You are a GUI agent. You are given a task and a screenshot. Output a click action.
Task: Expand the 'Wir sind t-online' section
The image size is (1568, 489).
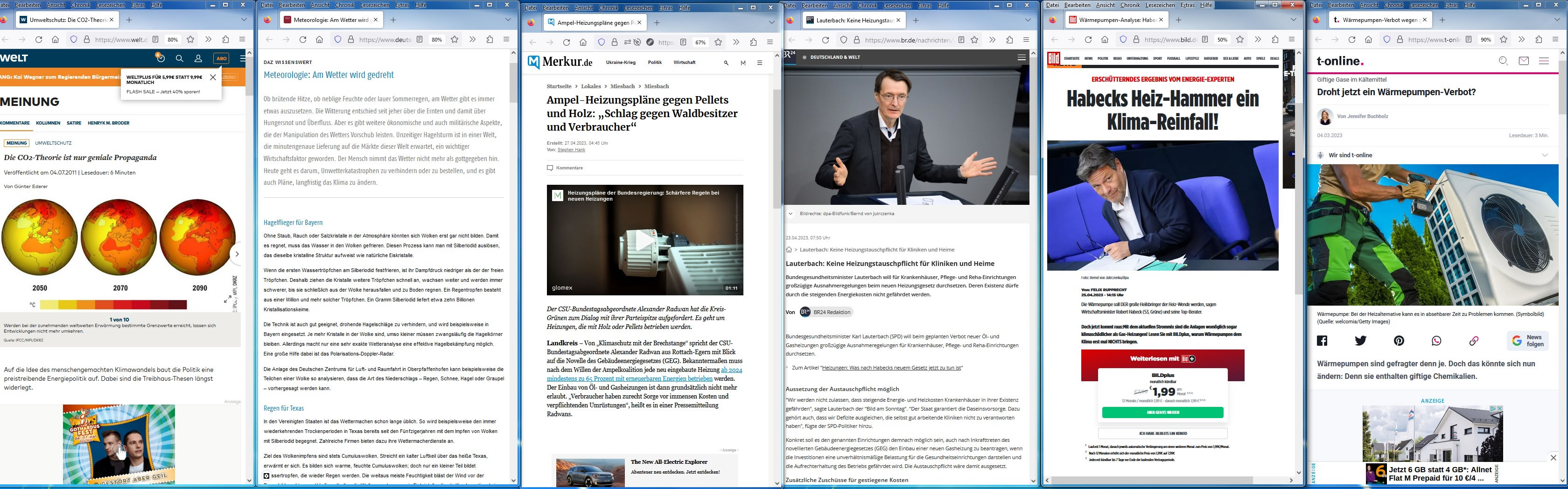(1544, 155)
